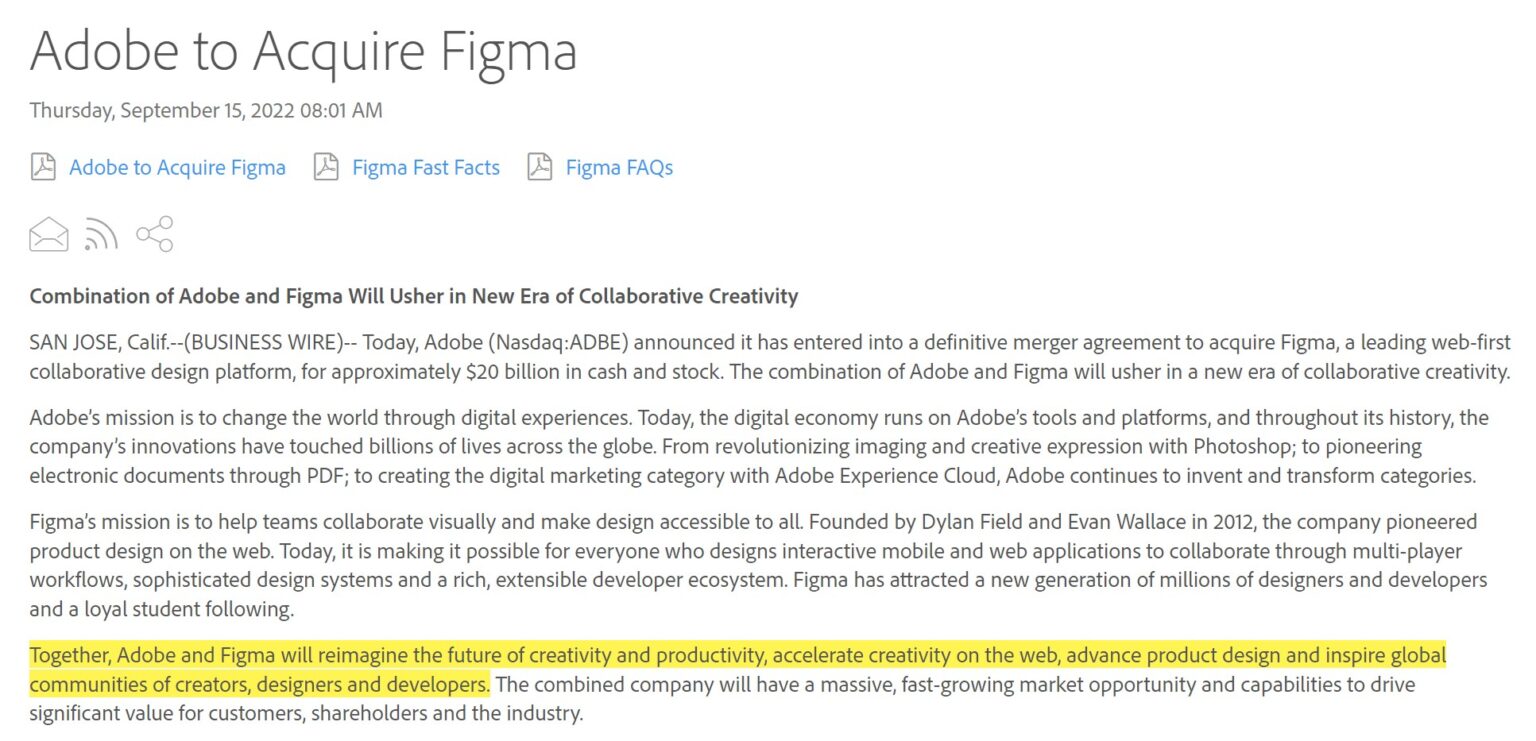Click the rightmost PDF icon in the row

click(x=540, y=167)
